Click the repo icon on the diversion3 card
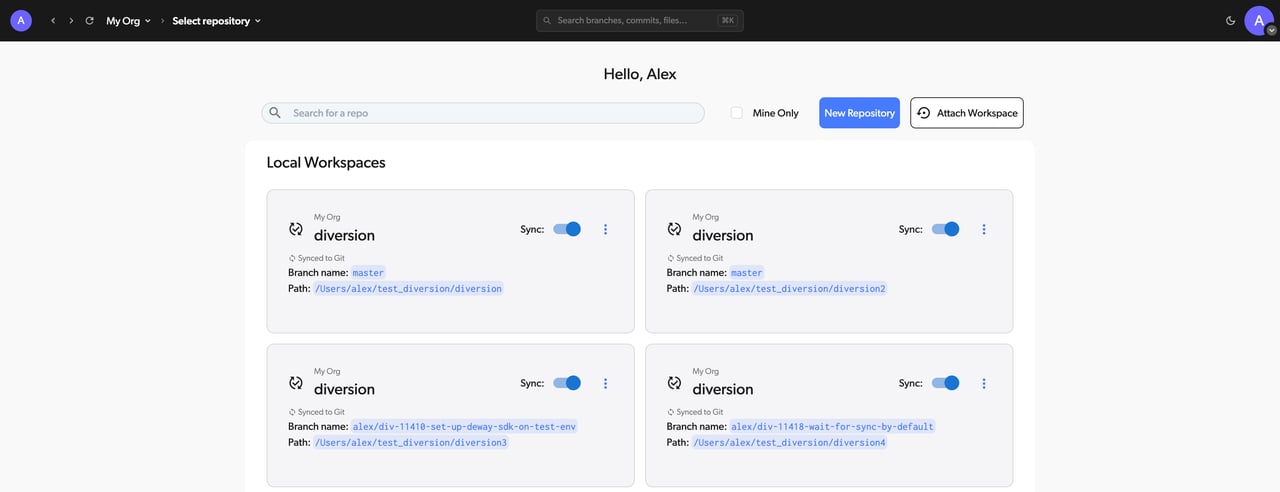The width and height of the screenshot is (1280, 492). 296,383
